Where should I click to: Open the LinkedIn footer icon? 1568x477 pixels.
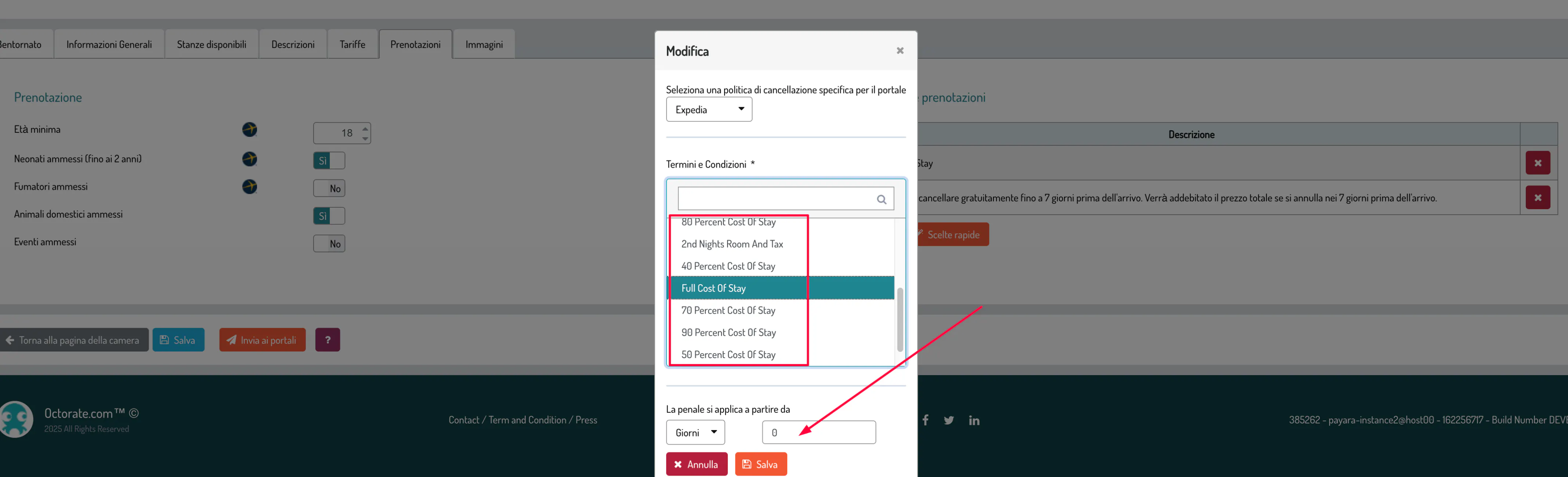point(974,420)
